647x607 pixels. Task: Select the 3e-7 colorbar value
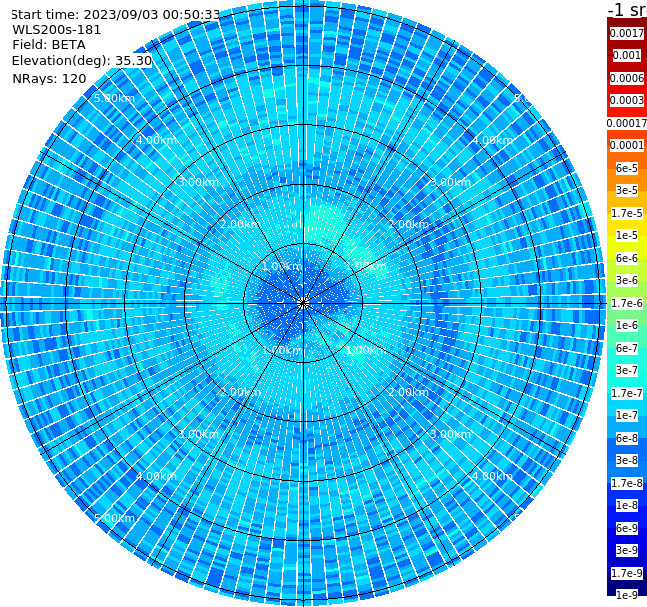pos(627,370)
